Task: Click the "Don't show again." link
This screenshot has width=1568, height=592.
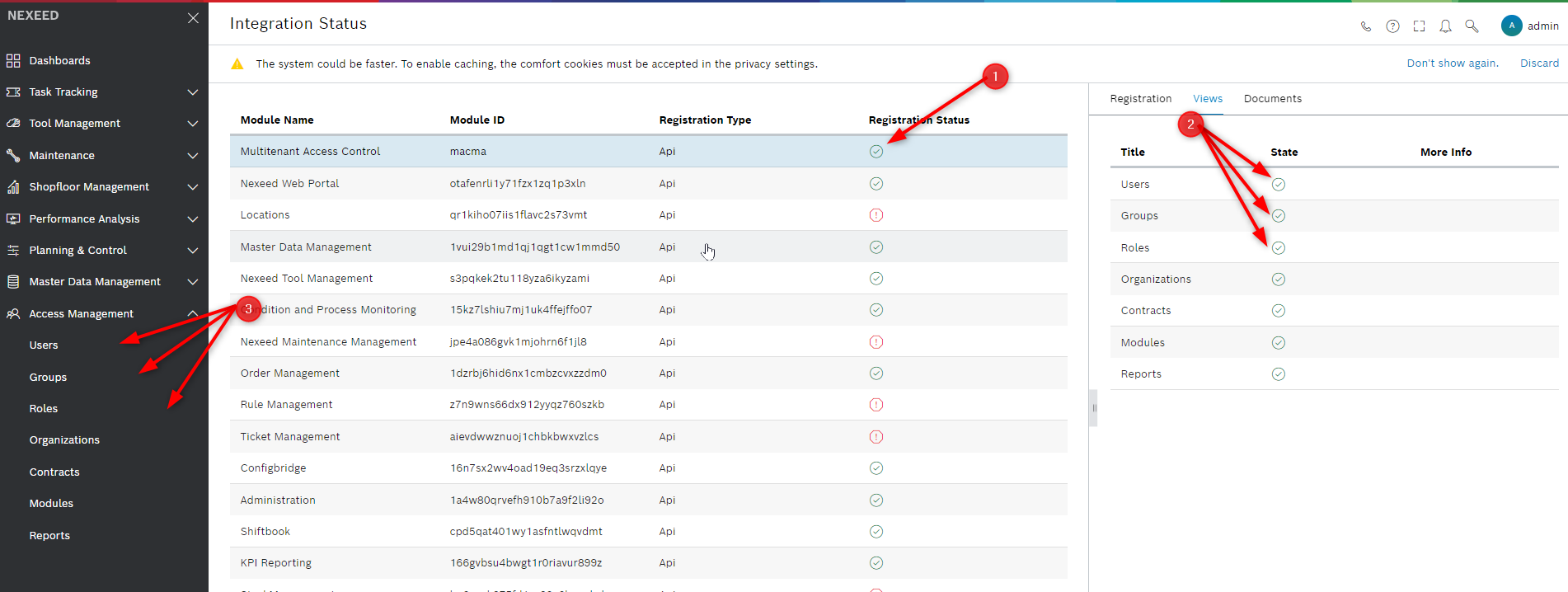Action: coord(1453,63)
